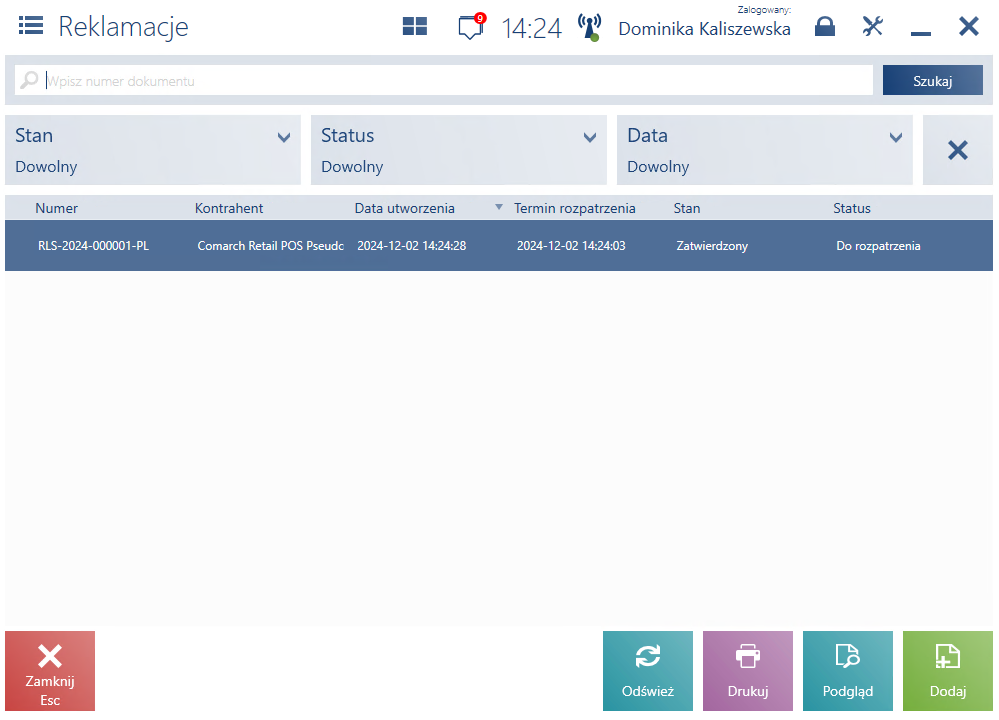This screenshot has height=720, width=999.
Task: Lock the session with padlock icon
Action: pyautogui.click(x=824, y=27)
